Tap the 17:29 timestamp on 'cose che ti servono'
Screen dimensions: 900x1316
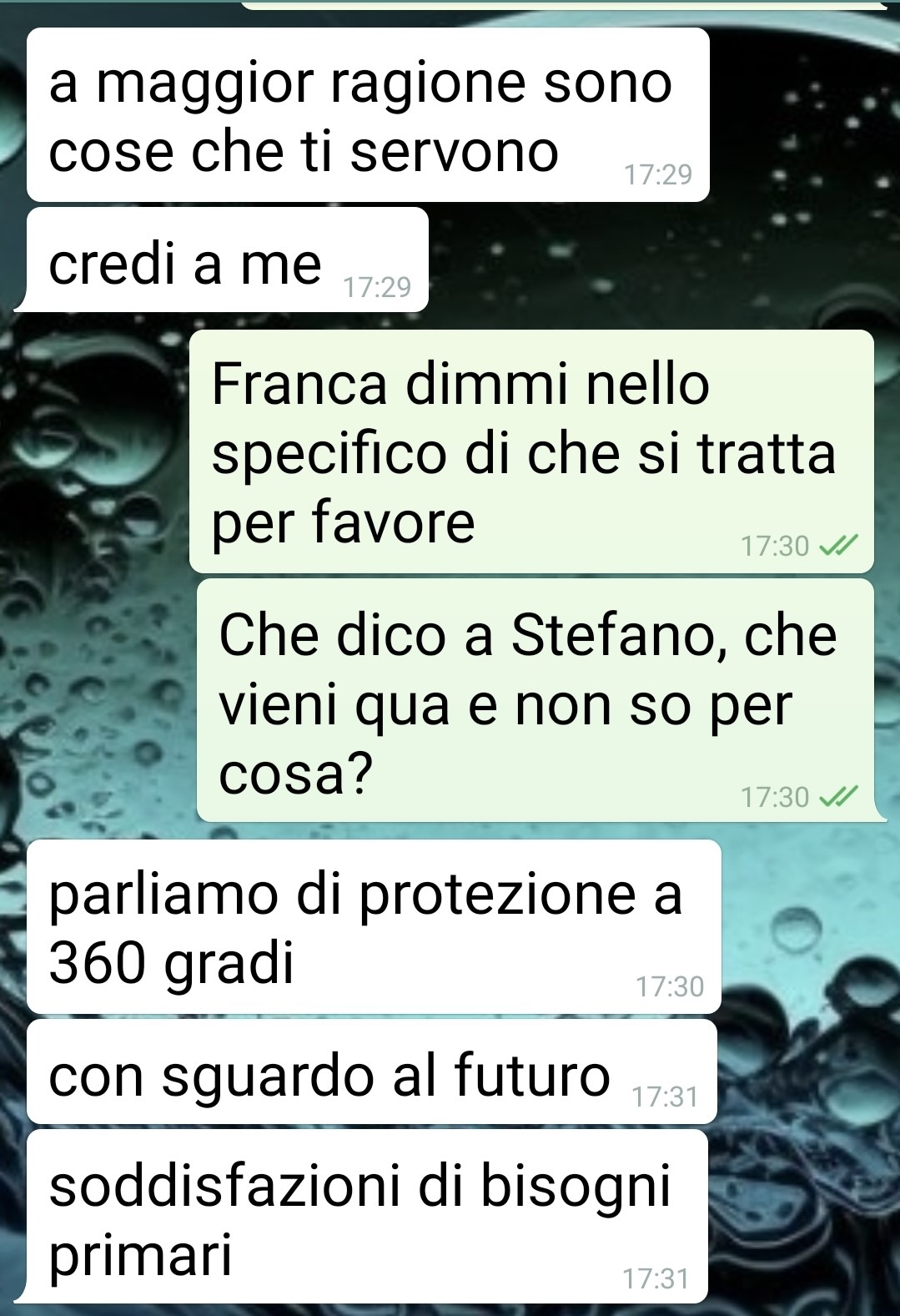tap(658, 175)
